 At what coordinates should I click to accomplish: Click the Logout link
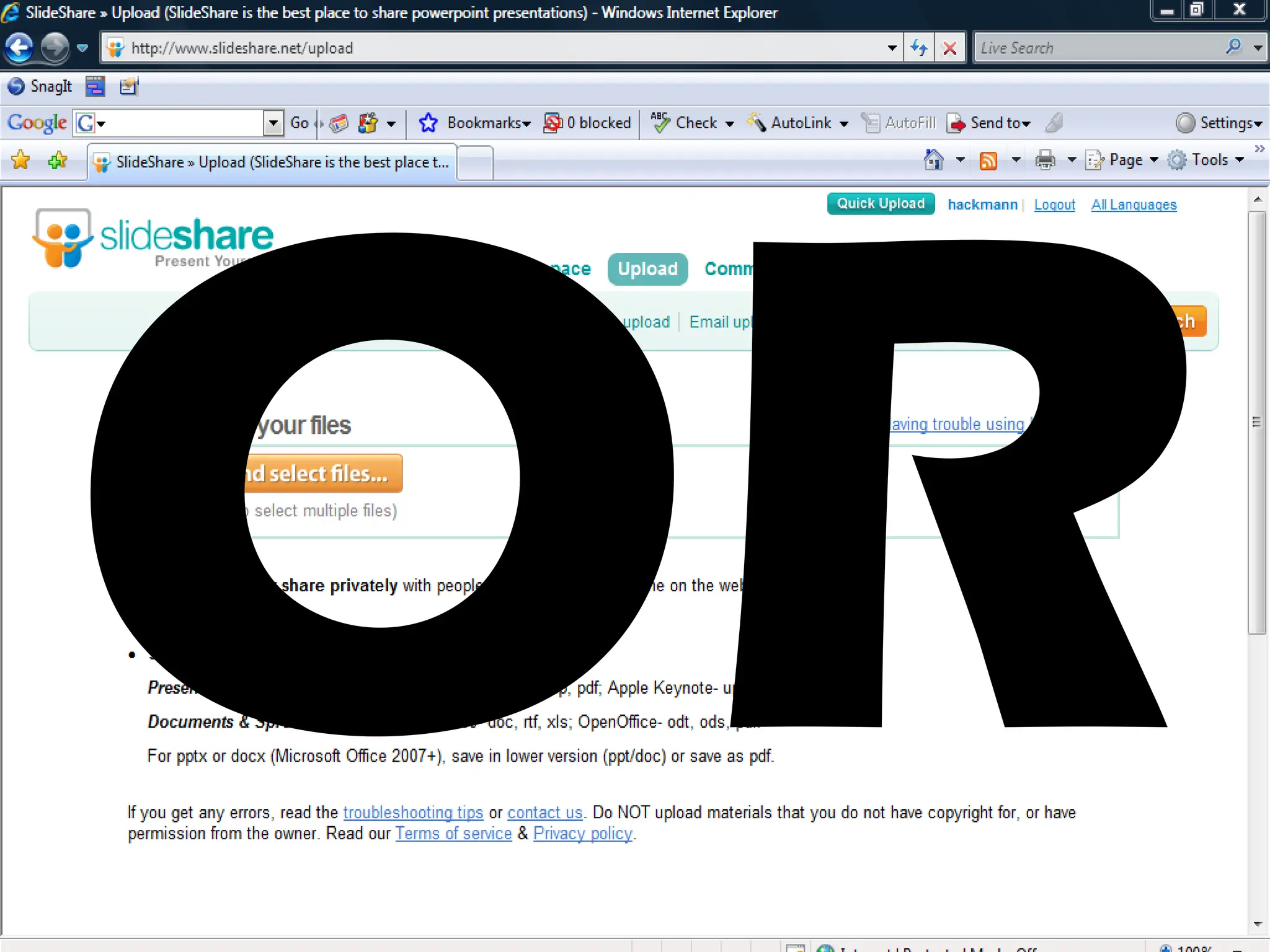click(1054, 205)
